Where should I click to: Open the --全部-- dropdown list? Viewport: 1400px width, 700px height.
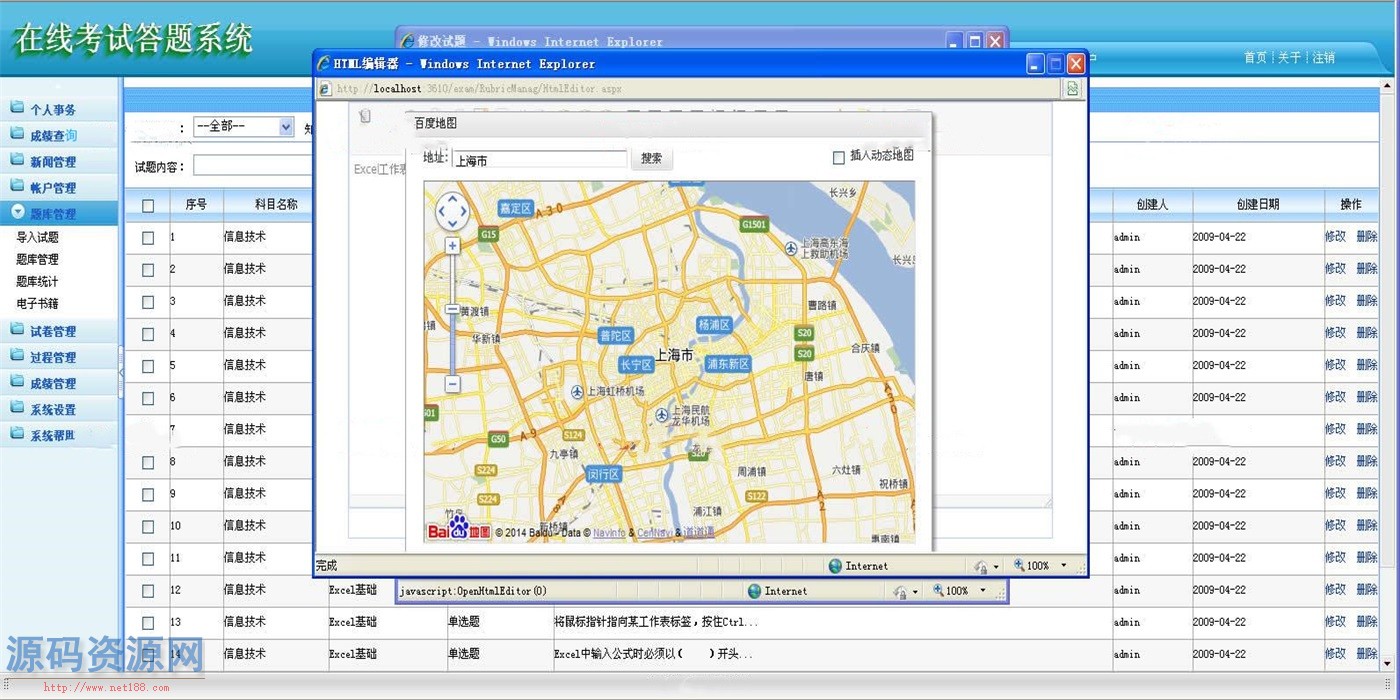(x=286, y=127)
